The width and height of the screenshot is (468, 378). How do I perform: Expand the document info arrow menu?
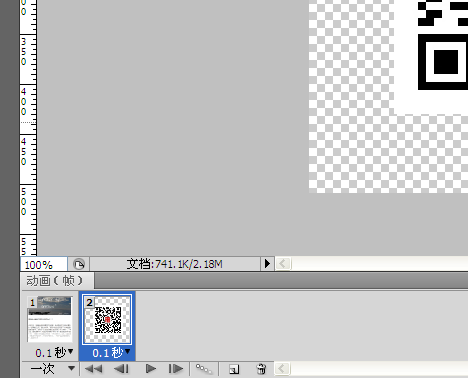pos(267,264)
